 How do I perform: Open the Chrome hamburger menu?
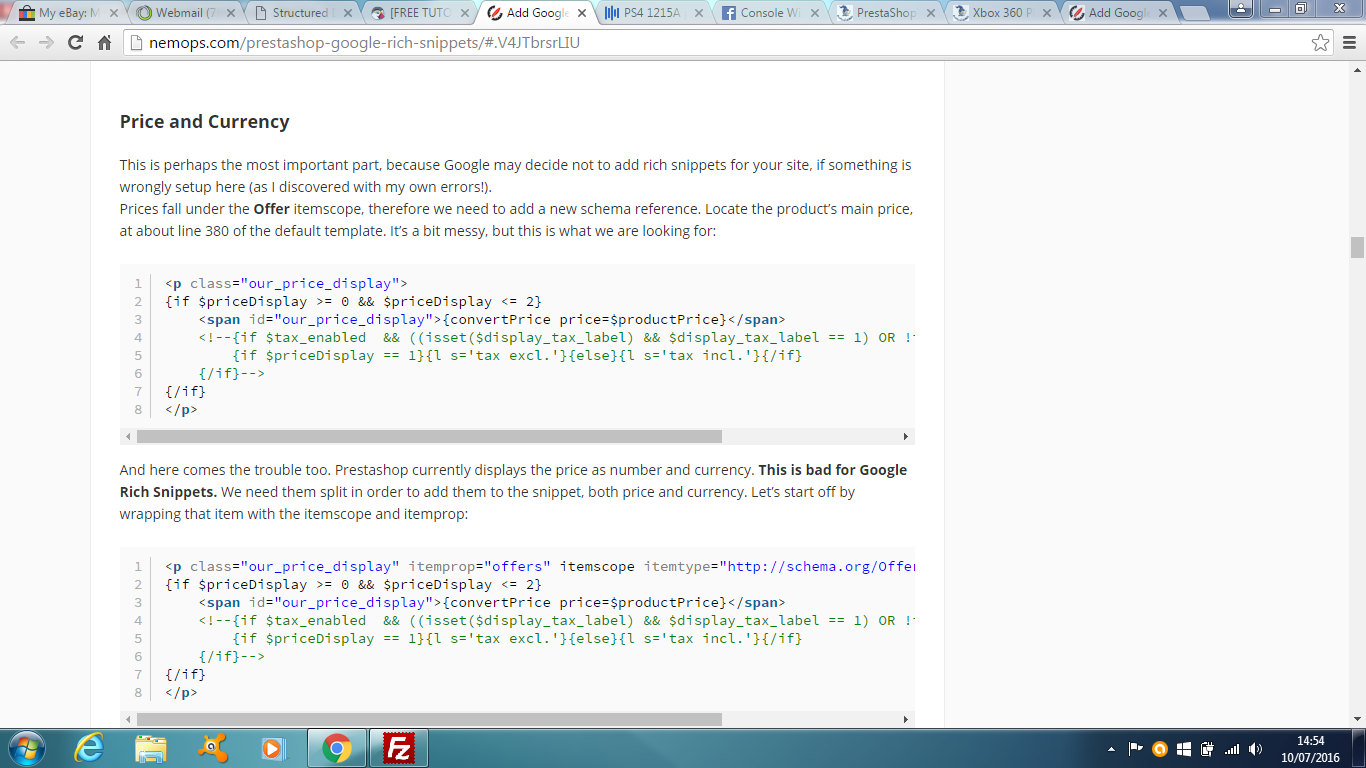tap(1348, 43)
